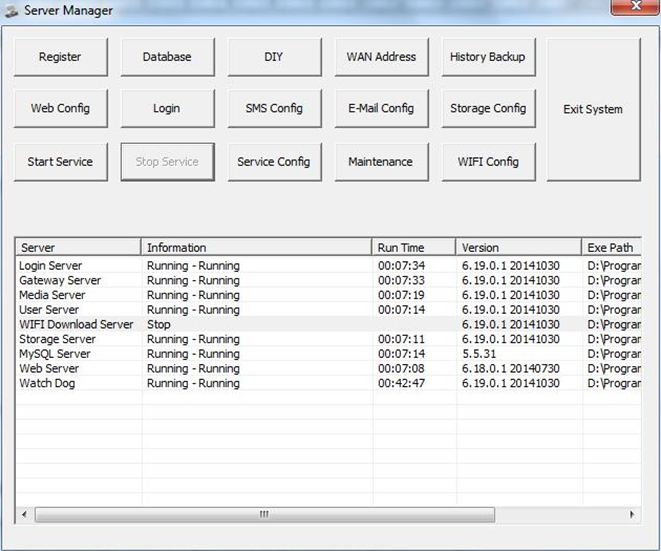
Task: Click Start Service
Action: (x=61, y=162)
